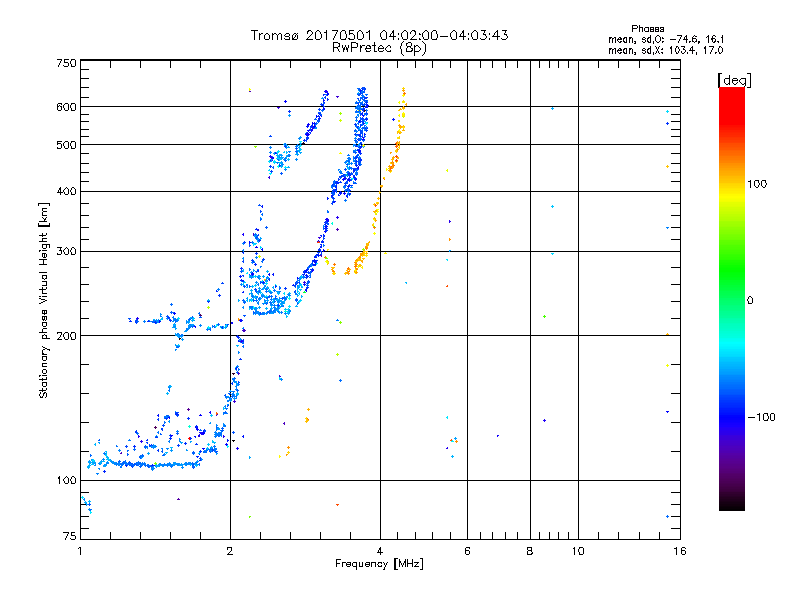This screenshot has width=800, height=600.
Task: Click the 'Phases' heading text
Action: (x=647, y=29)
